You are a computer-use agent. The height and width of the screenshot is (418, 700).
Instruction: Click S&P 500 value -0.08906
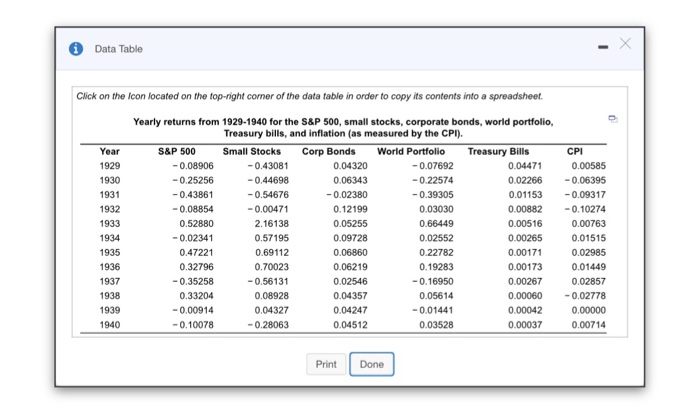193,166
